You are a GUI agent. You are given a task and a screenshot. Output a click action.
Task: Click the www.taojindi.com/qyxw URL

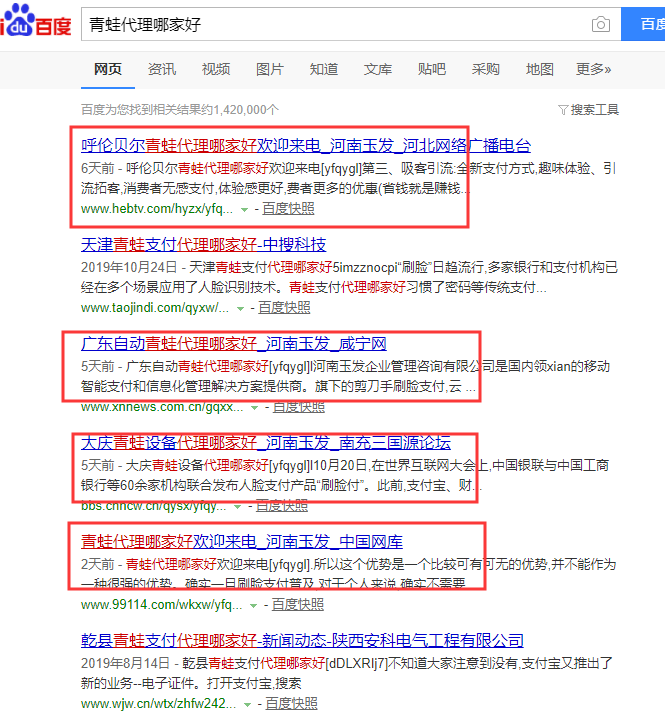[x=155, y=308]
